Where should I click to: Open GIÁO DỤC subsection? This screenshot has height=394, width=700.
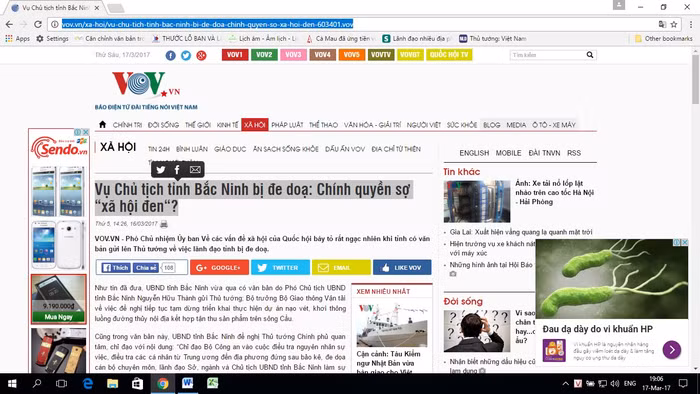[230, 149]
